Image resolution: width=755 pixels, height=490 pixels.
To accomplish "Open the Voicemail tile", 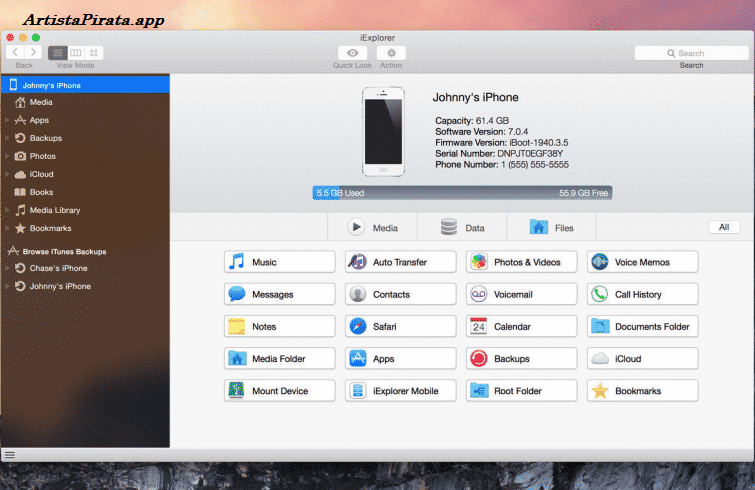I will [521, 294].
